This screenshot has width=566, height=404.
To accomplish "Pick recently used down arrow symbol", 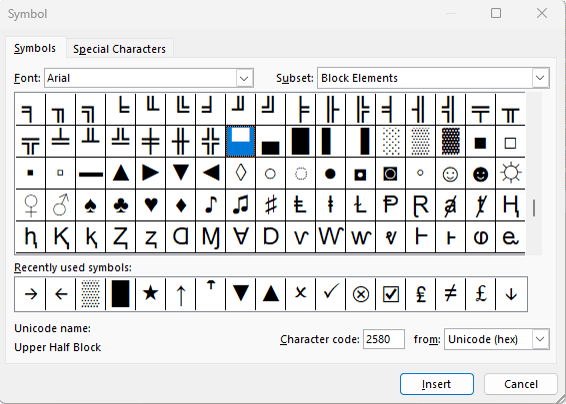I will (510, 294).
